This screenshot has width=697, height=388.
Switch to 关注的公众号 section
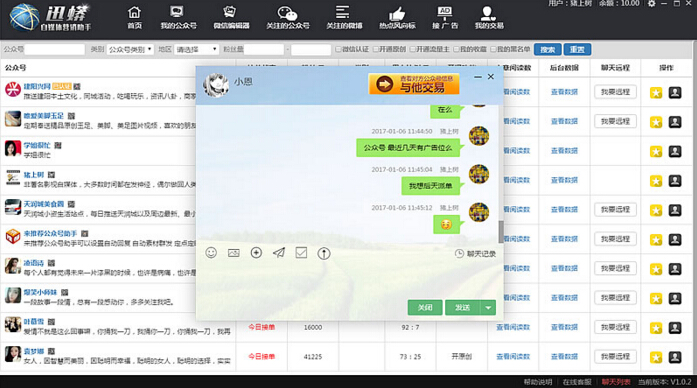[x=288, y=18]
